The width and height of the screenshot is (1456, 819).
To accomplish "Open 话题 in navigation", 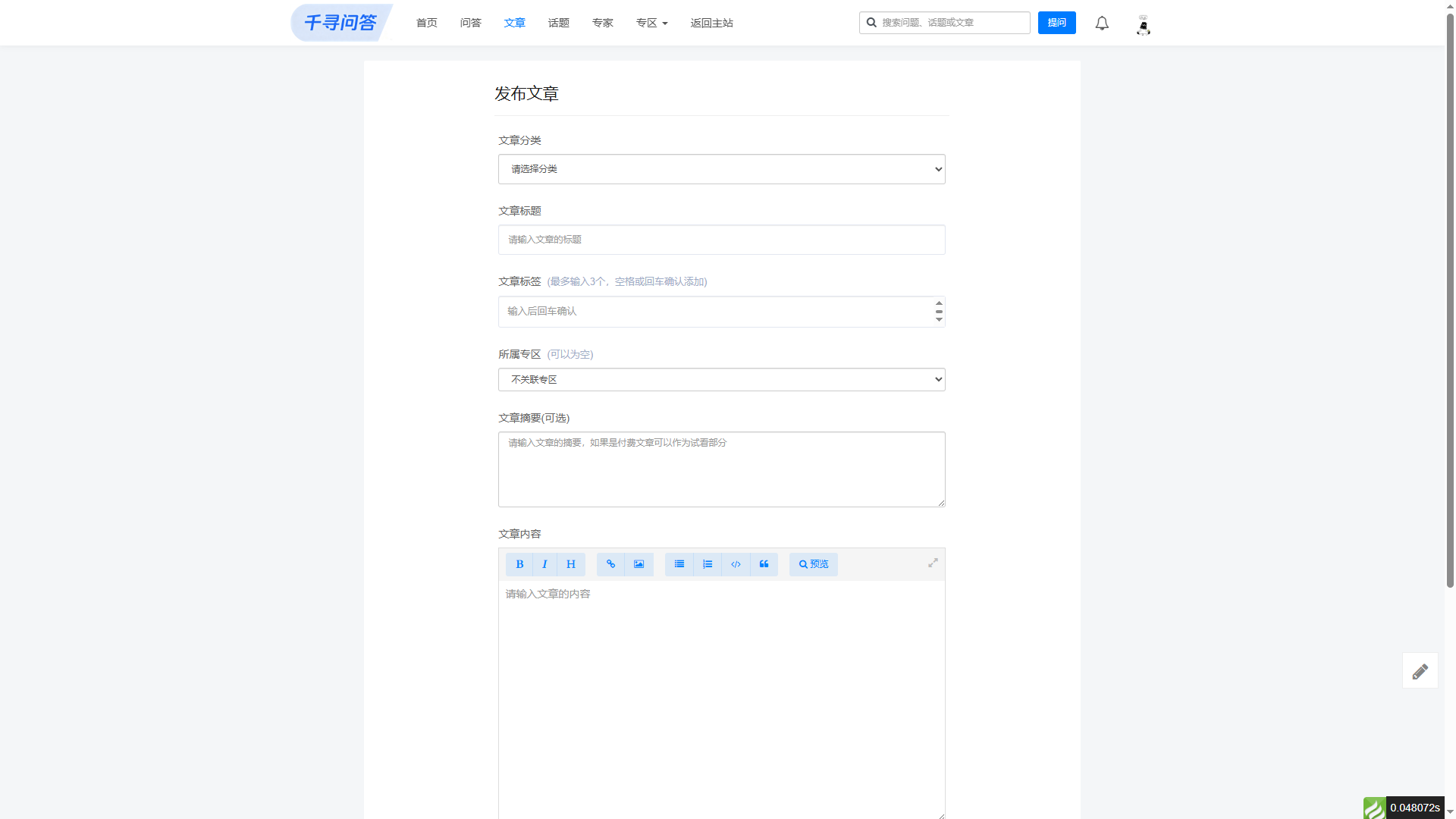I will click(559, 23).
